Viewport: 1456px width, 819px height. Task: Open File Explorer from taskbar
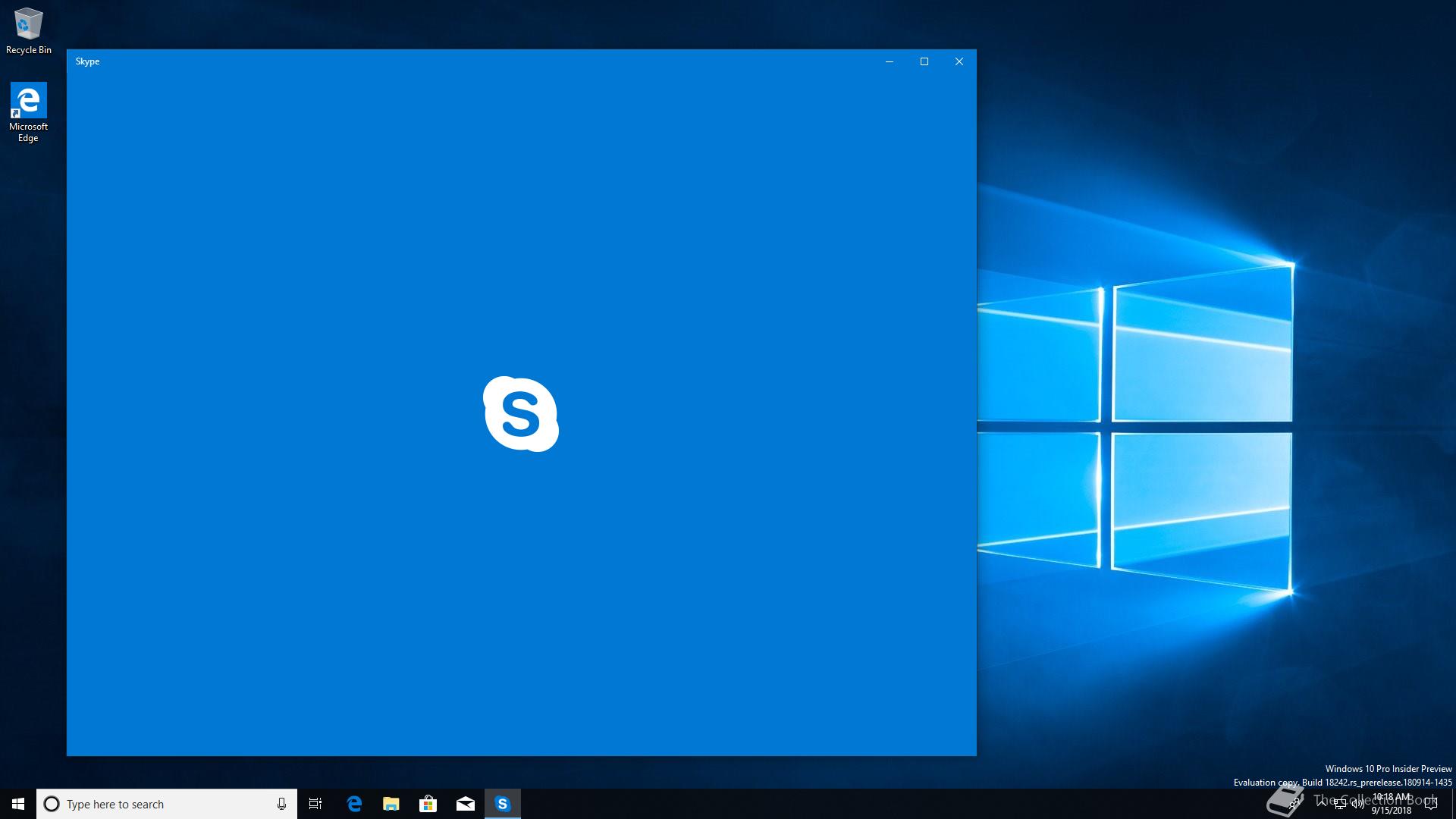(391, 804)
